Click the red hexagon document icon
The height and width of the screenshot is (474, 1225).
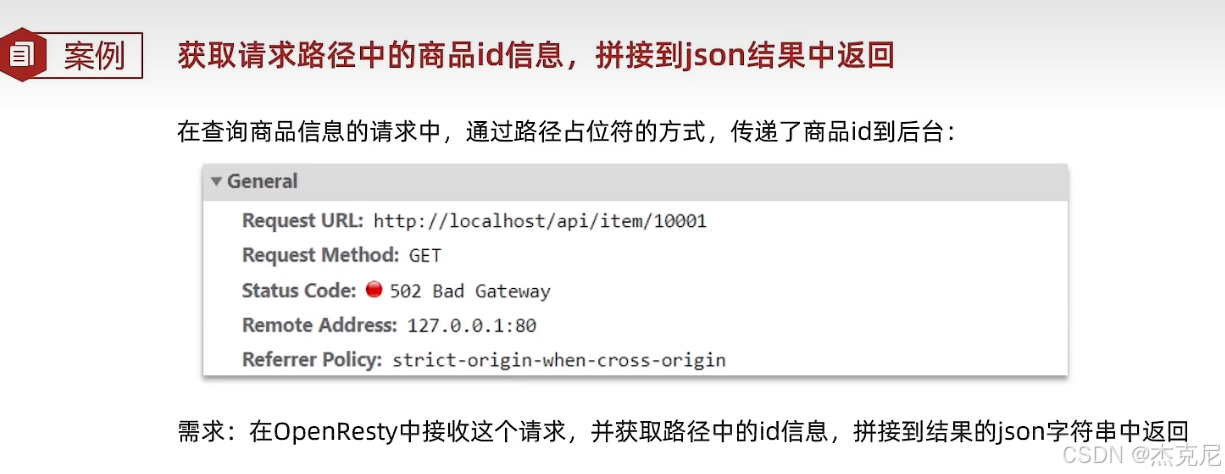click(22, 54)
